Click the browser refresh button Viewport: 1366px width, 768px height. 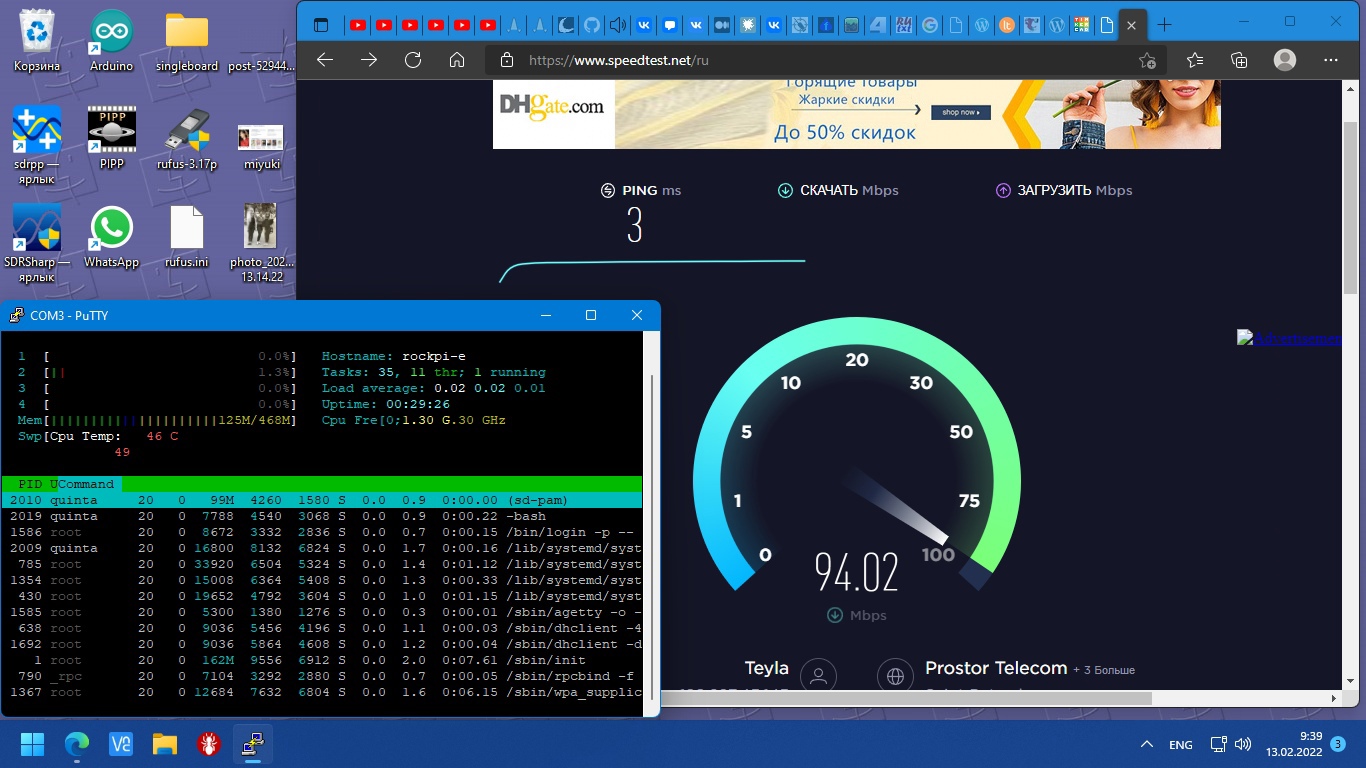(413, 60)
